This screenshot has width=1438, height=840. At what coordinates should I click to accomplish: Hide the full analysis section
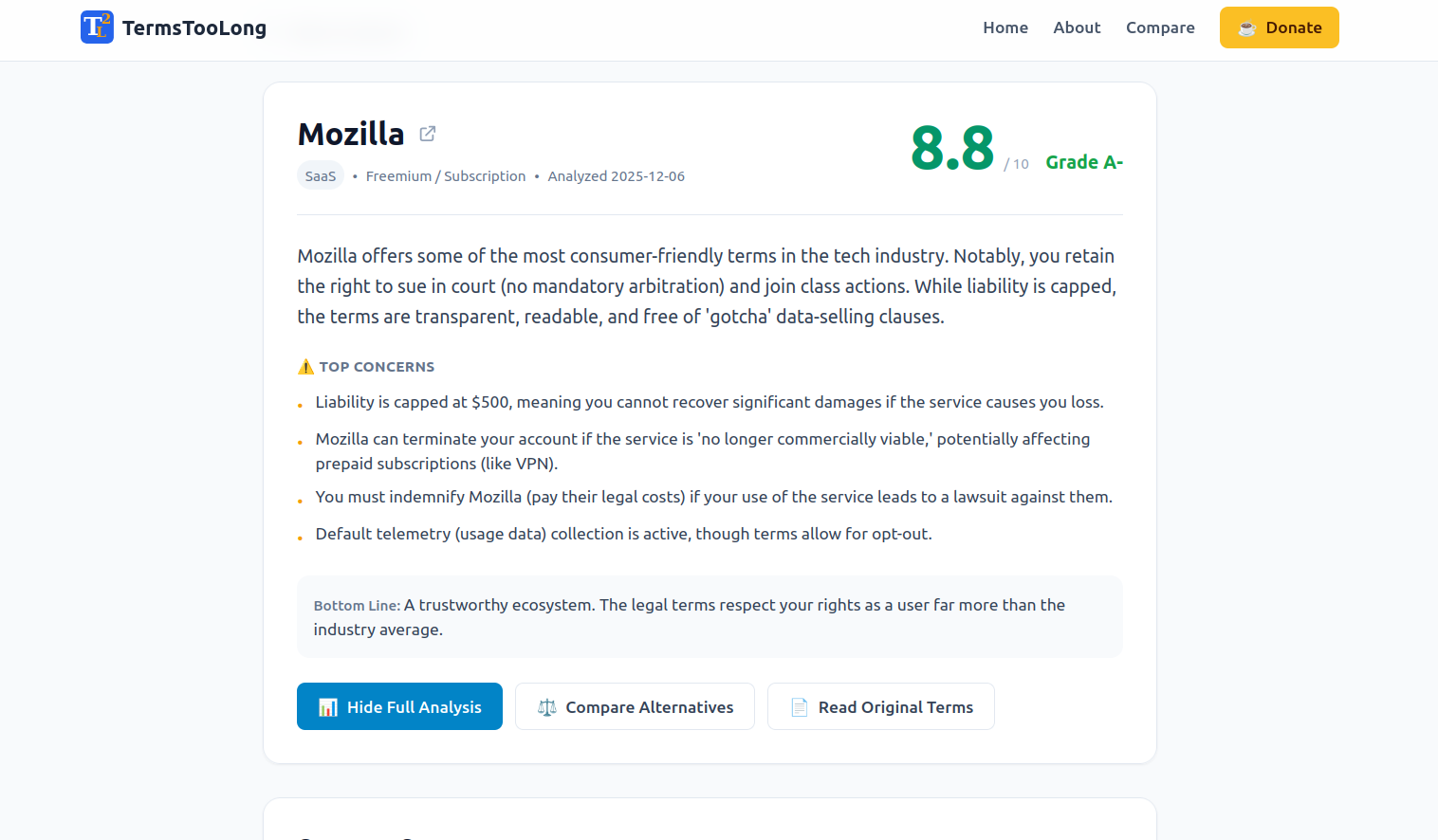coord(399,706)
